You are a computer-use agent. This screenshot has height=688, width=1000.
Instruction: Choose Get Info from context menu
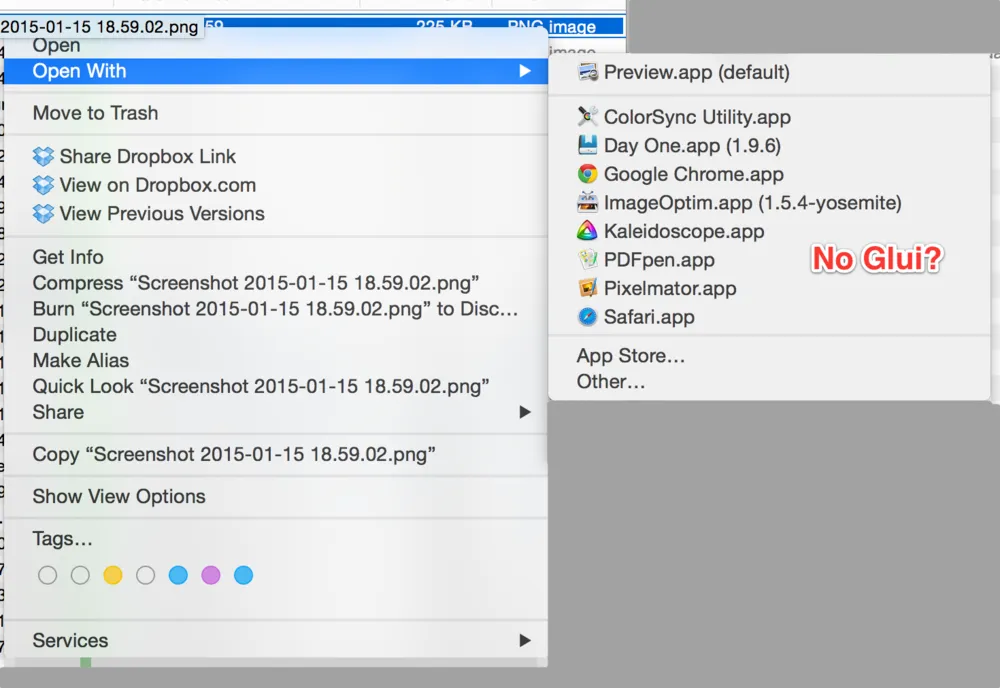[68, 257]
